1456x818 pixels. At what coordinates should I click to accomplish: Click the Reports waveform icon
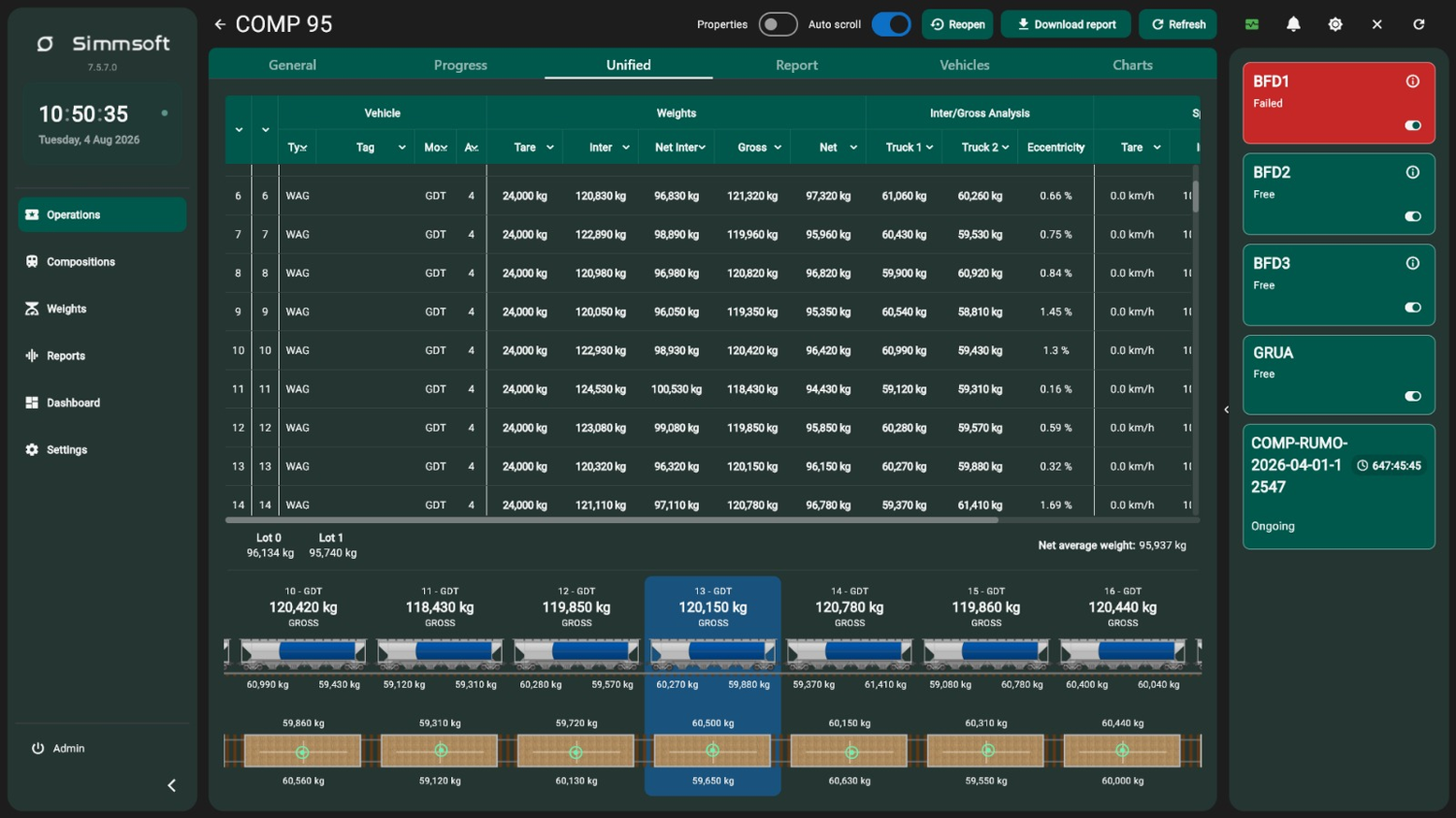click(32, 356)
